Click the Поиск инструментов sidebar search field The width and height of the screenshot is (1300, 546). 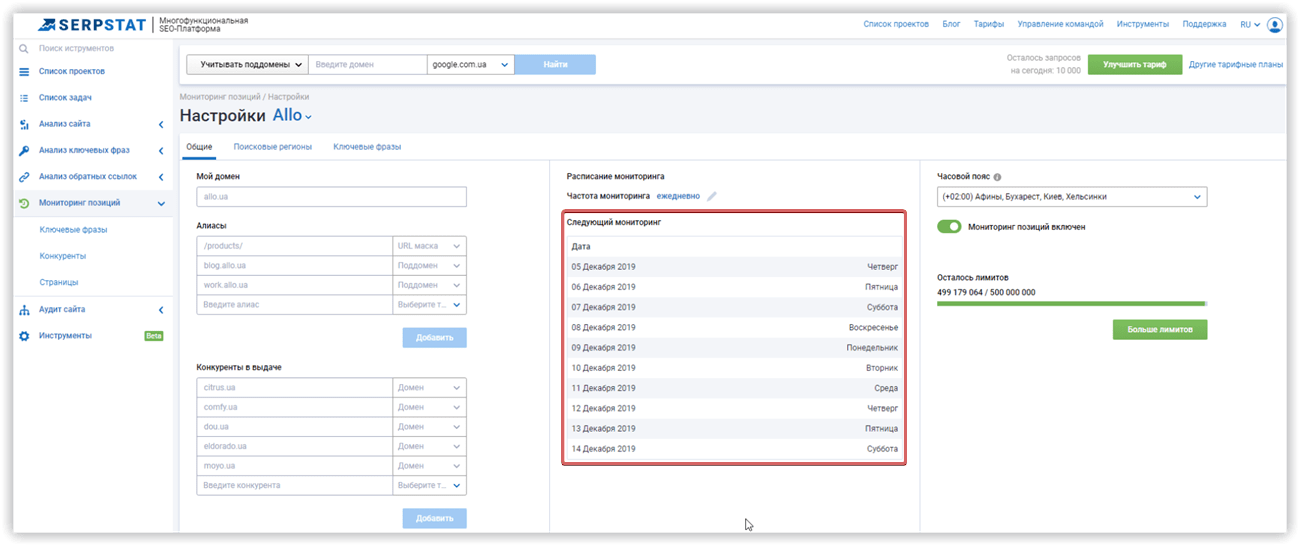(76, 48)
